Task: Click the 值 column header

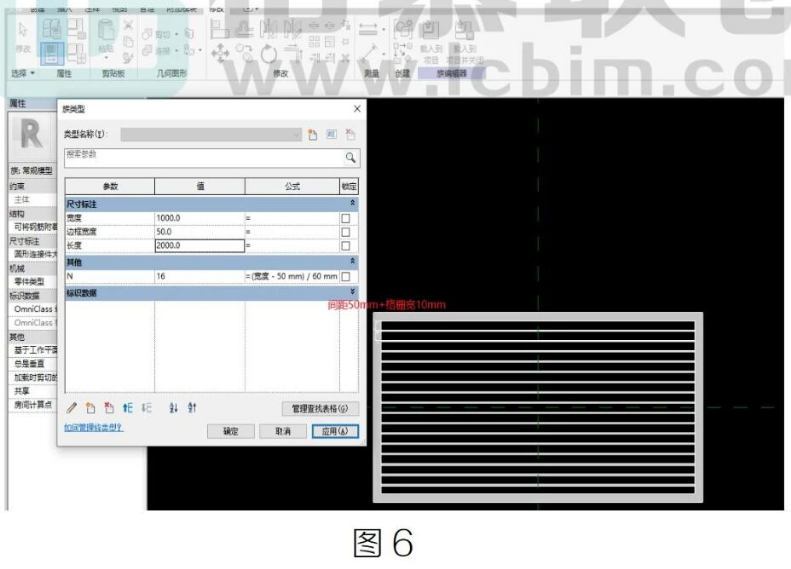Action: click(200, 186)
